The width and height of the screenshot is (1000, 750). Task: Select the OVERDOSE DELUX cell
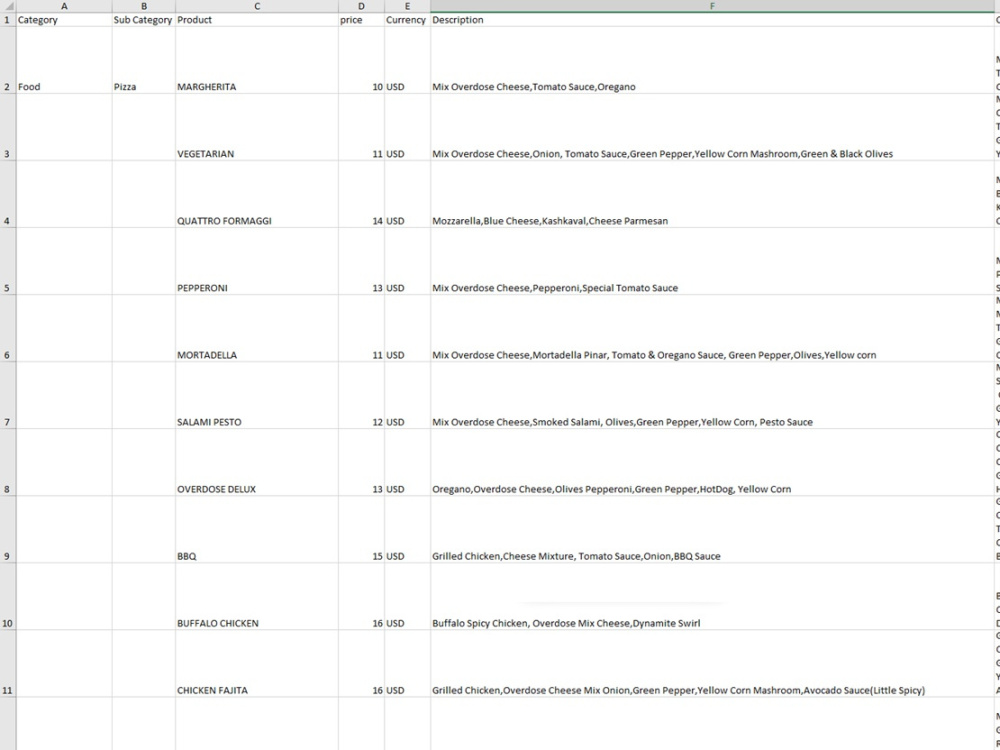pos(257,462)
